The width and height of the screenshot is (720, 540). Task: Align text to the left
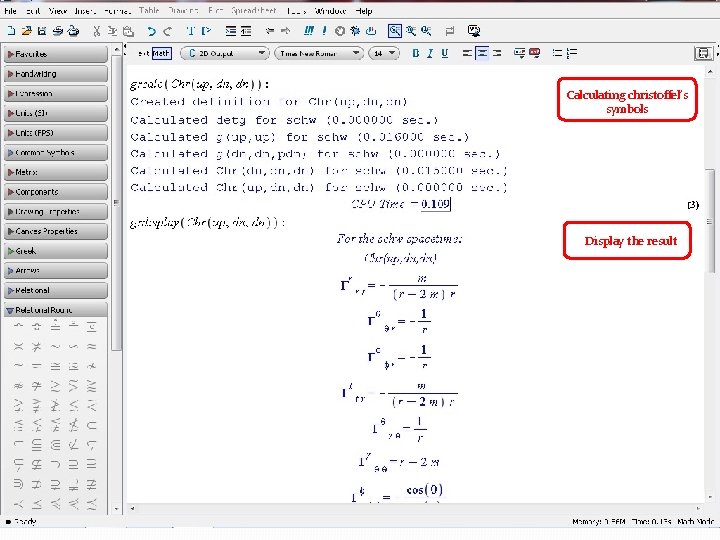pos(467,53)
